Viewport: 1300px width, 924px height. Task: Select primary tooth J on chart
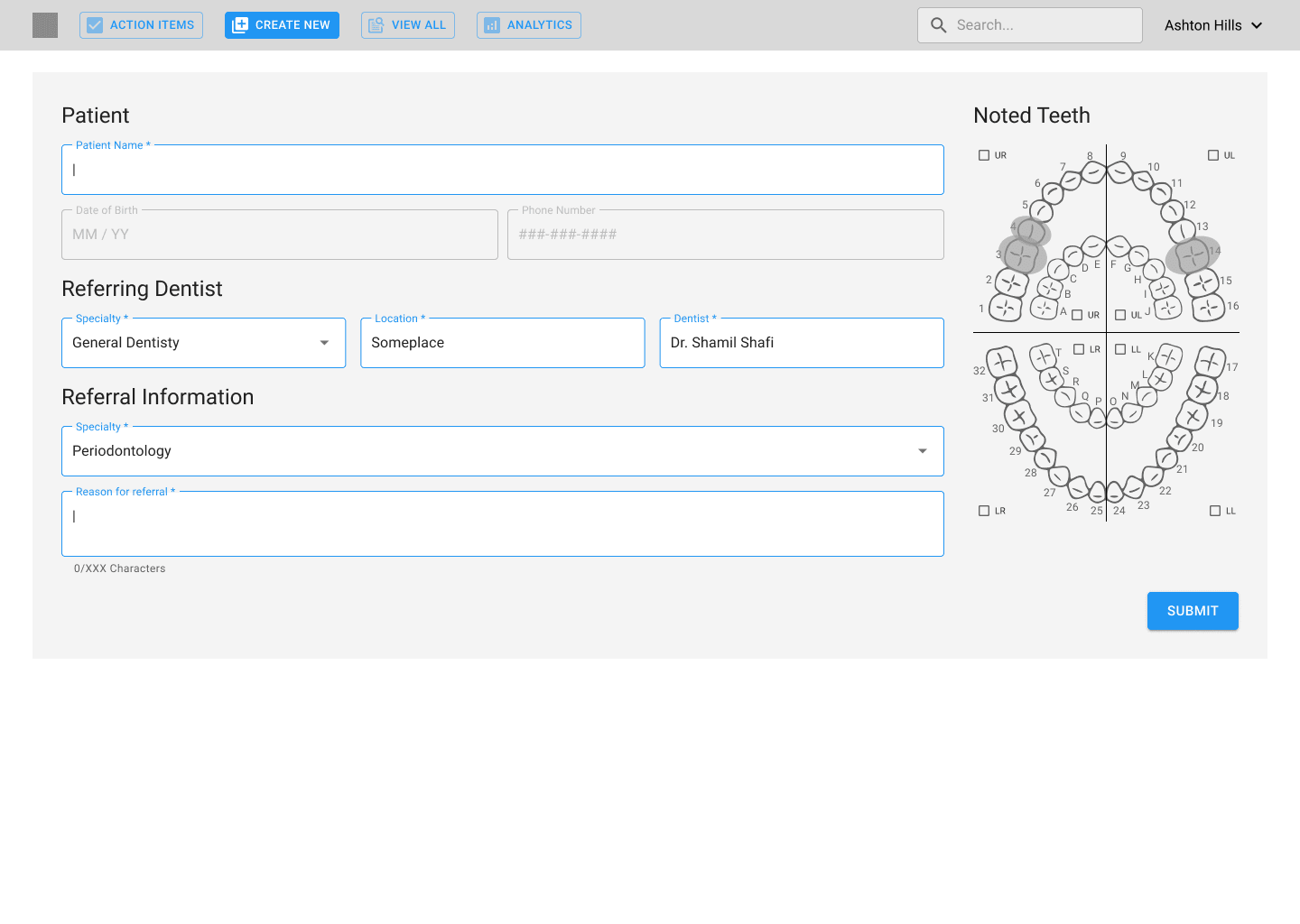1168,308
